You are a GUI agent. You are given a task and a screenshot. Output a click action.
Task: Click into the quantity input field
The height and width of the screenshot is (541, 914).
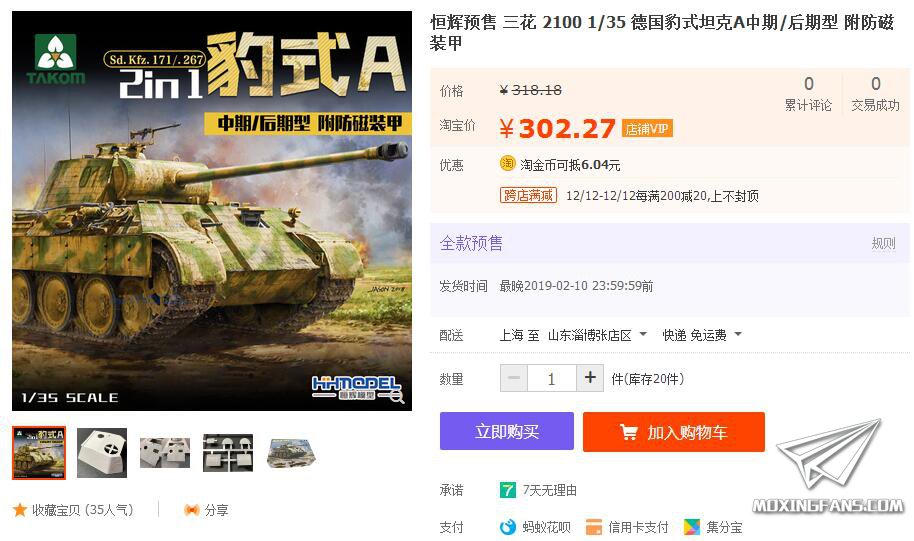tap(551, 378)
